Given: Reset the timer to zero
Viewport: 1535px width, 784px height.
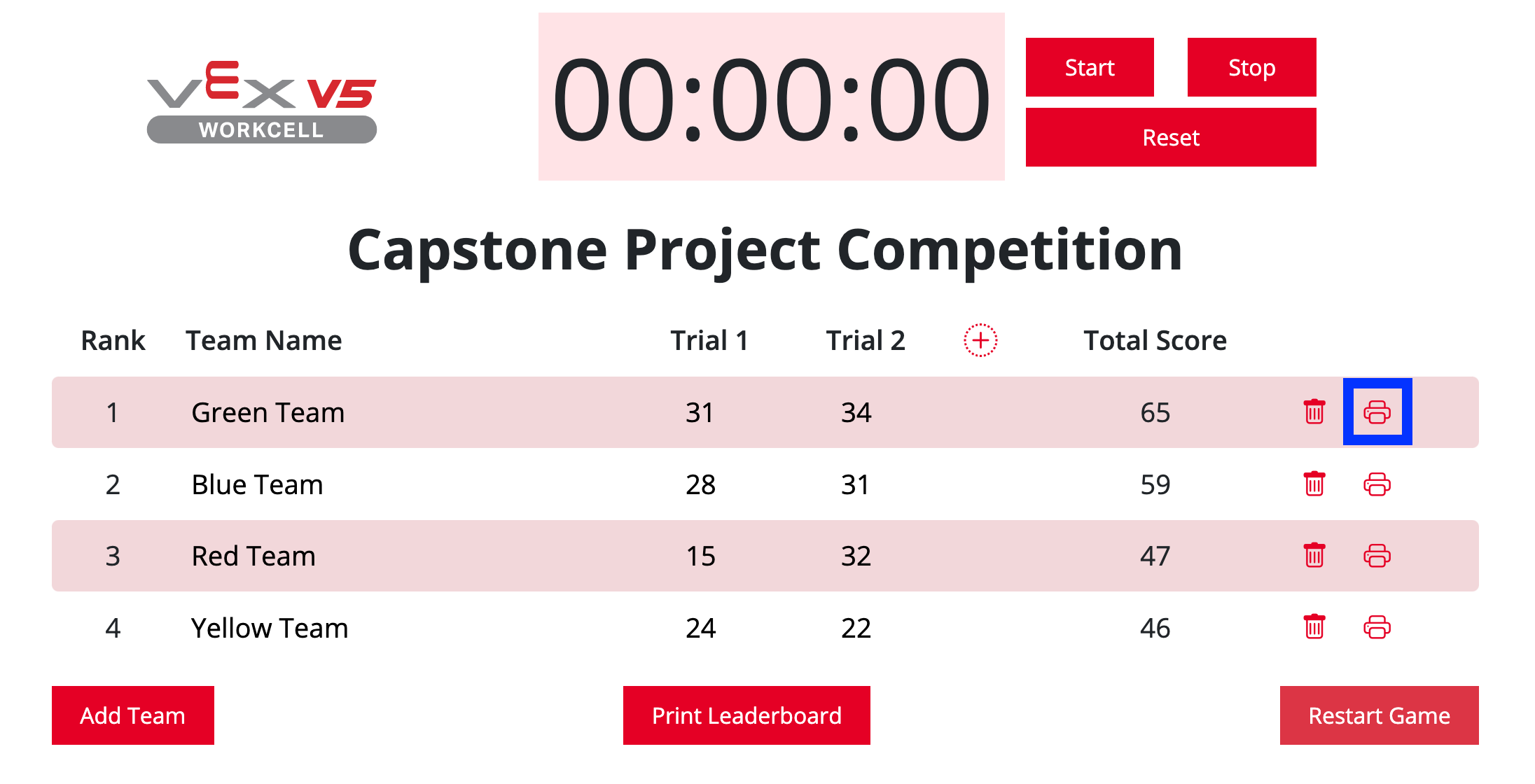Looking at the screenshot, I should (x=1171, y=137).
